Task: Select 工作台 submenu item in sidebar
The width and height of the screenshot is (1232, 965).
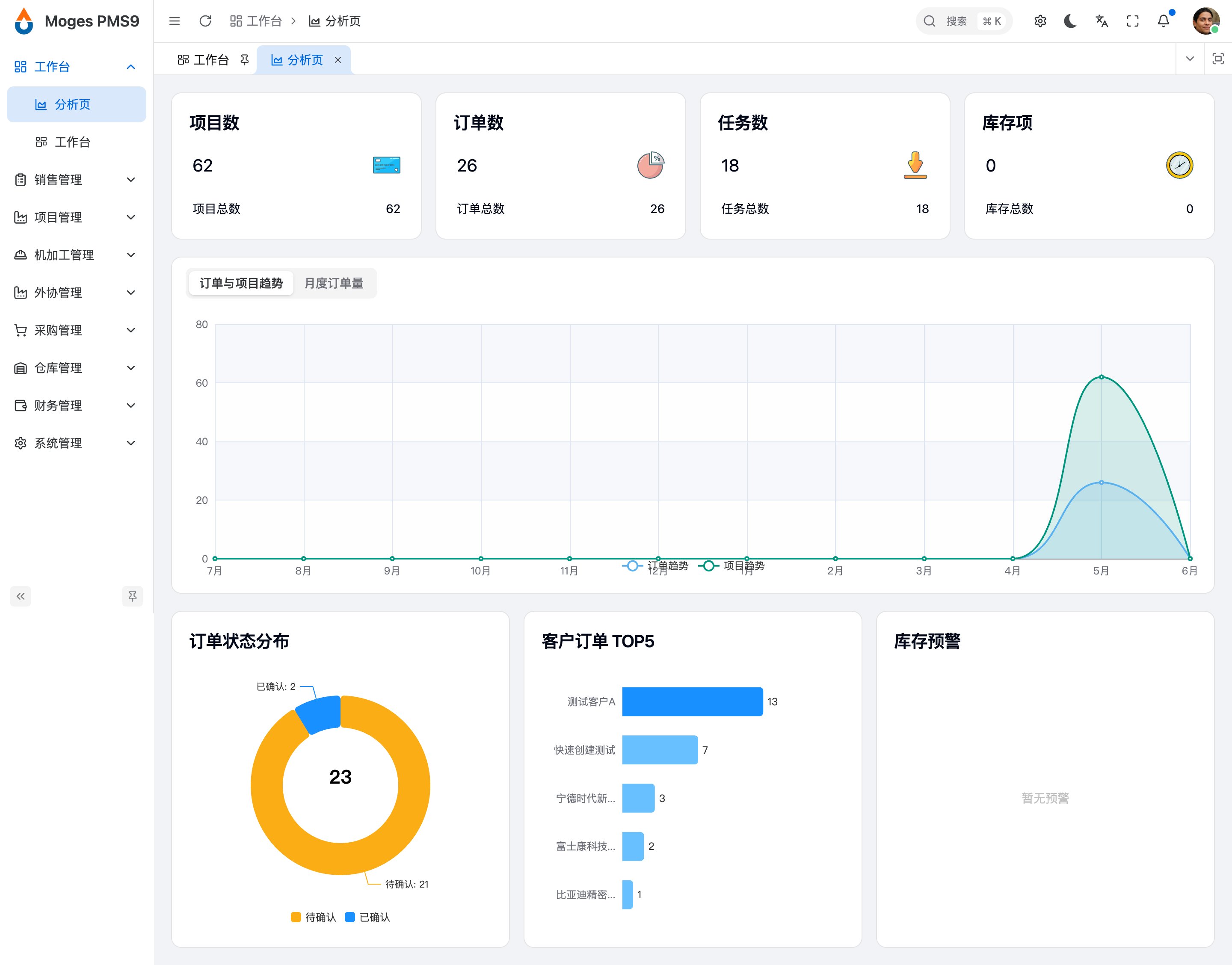Action: coord(76,142)
